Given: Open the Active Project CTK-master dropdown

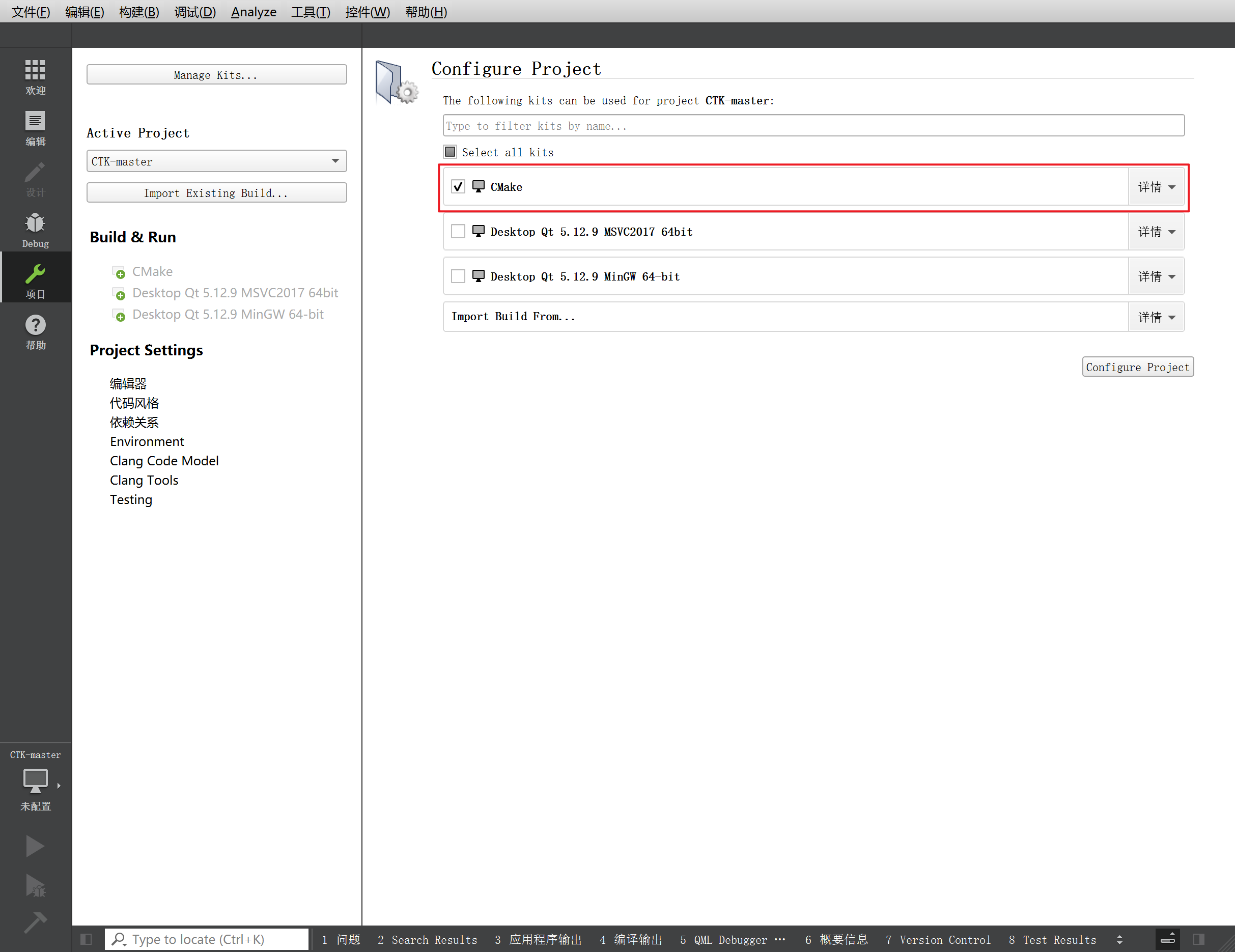Looking at the screenshot, I should (x=216, y=161).
